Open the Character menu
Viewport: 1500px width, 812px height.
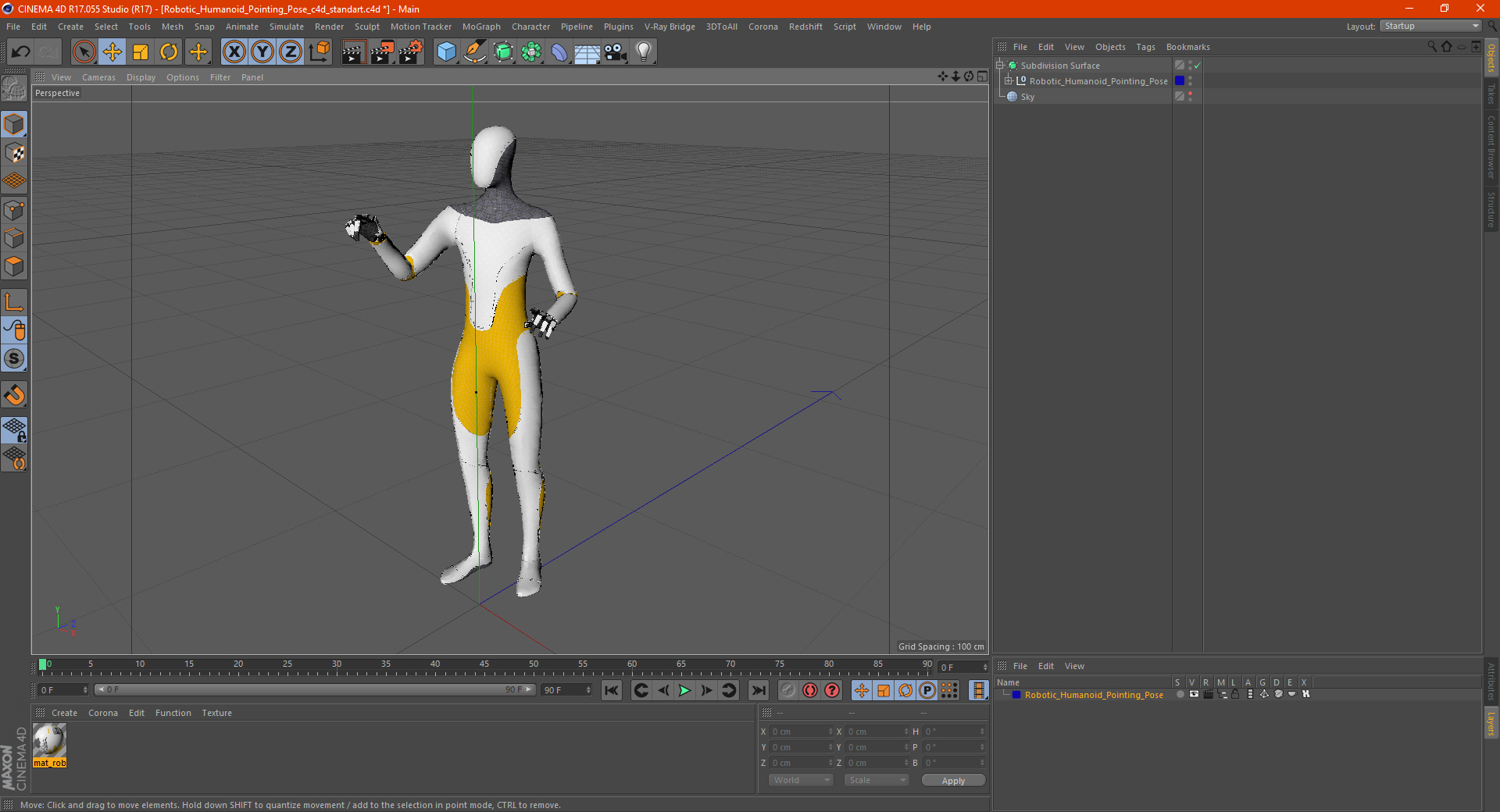(530, 27)
